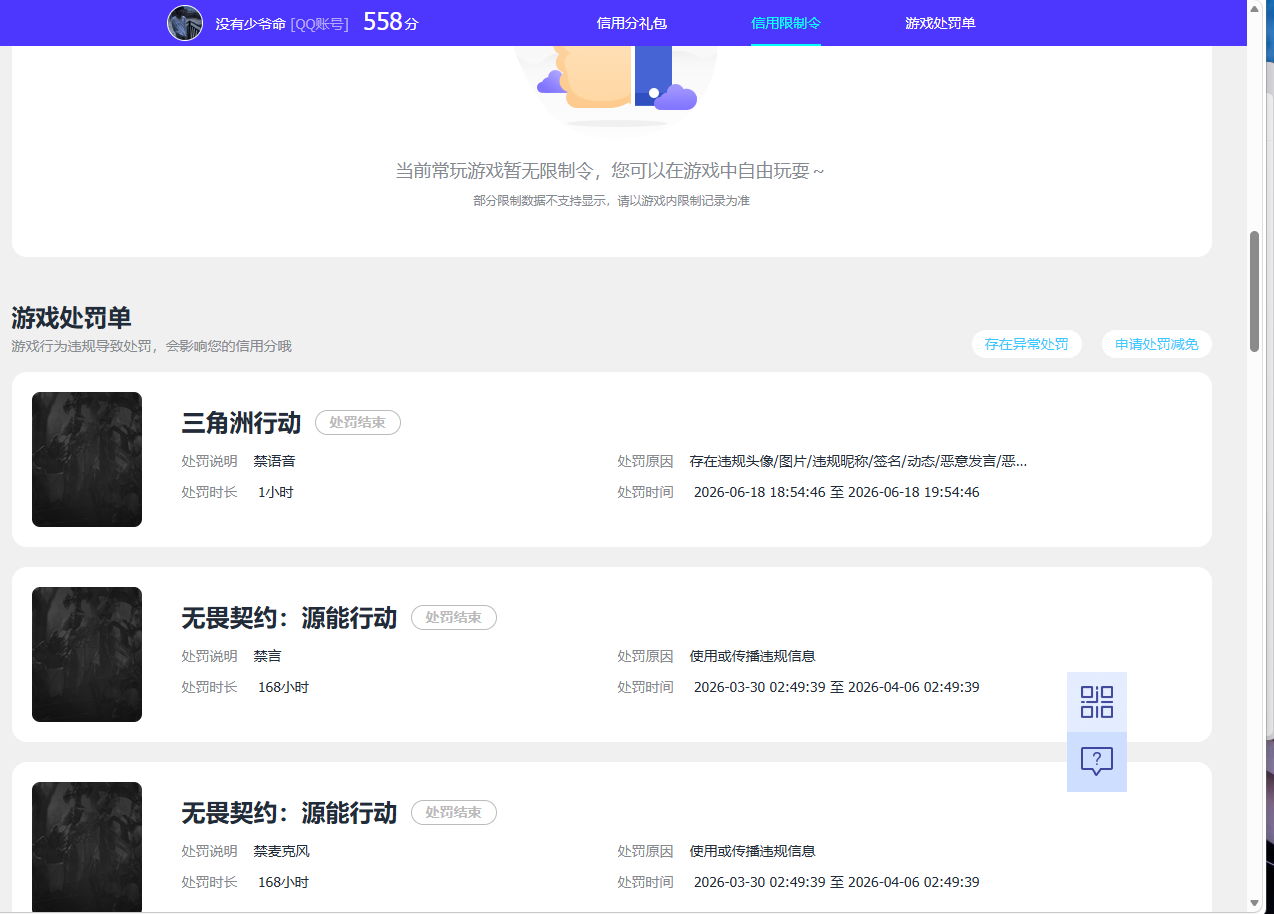Click 处罚结束 badge on 禁言 card

[454, 618]
